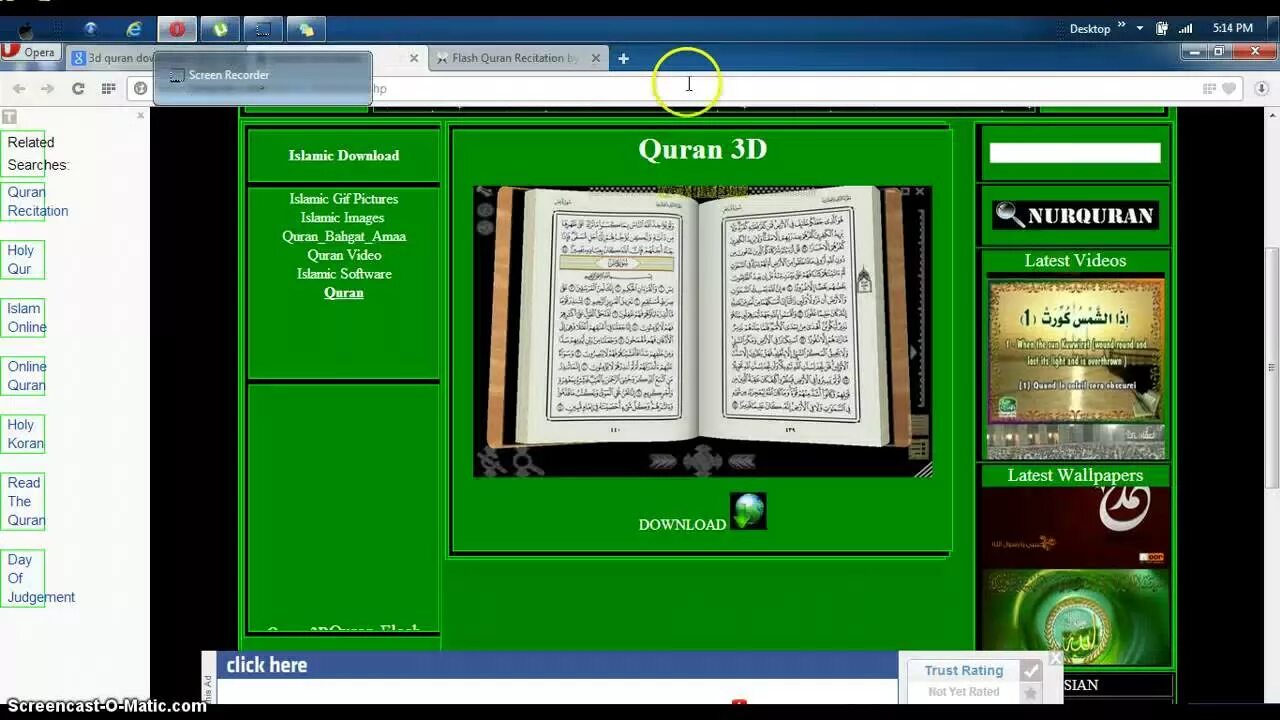
Task: Open the Islamic Gif Pictures link
Action: point(344,199)
